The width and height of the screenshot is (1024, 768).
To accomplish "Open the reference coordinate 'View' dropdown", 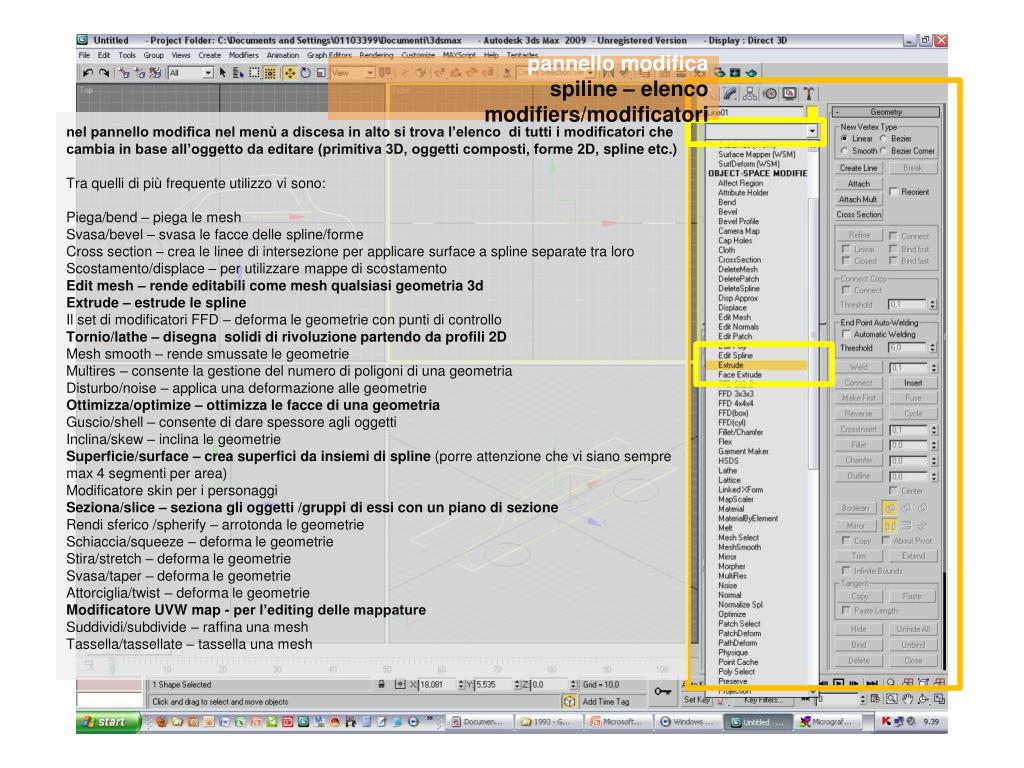I will tap(370, 73).
